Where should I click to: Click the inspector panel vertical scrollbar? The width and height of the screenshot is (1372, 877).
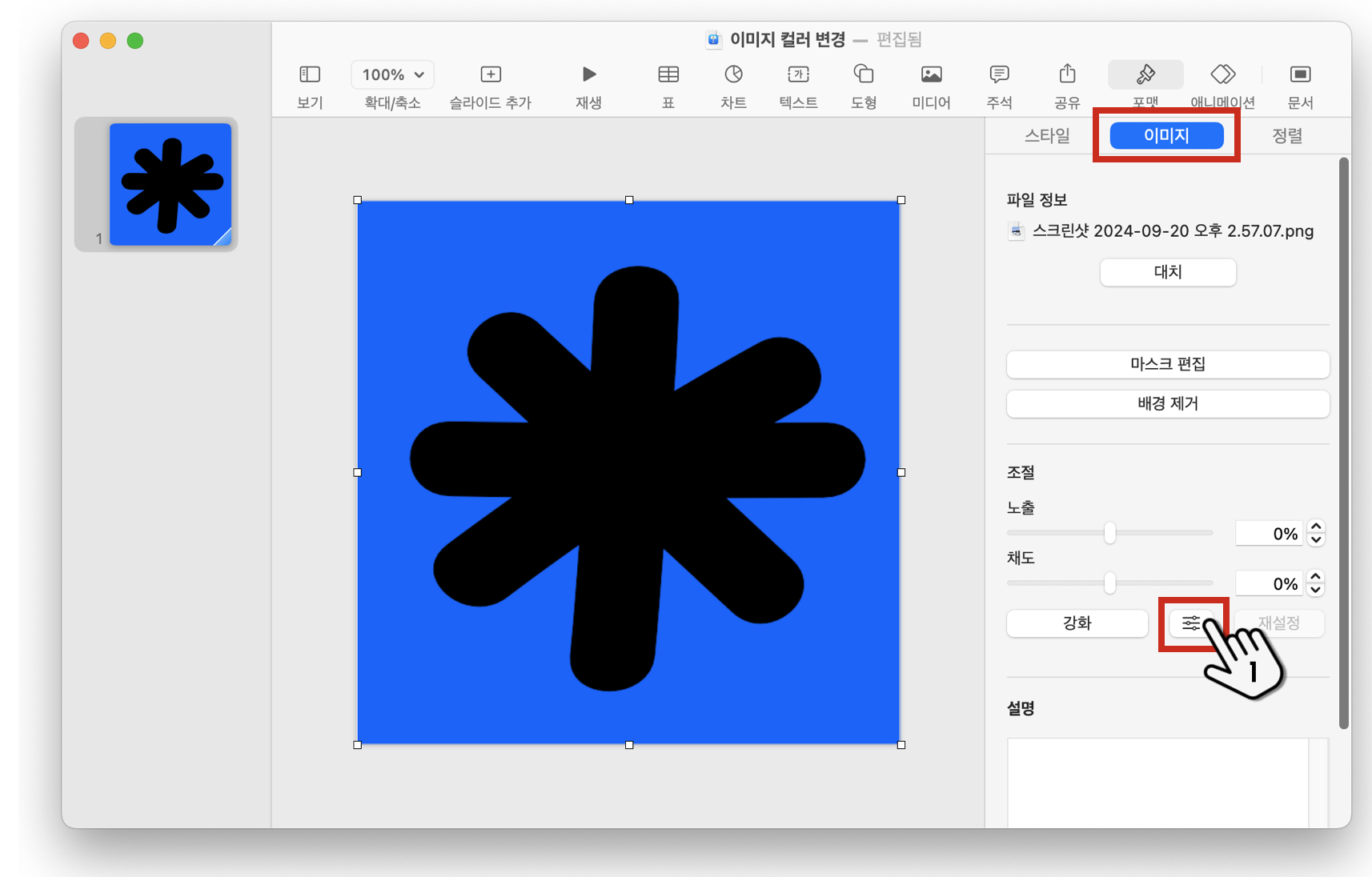pyautogui.click(x=1344, y=443)
